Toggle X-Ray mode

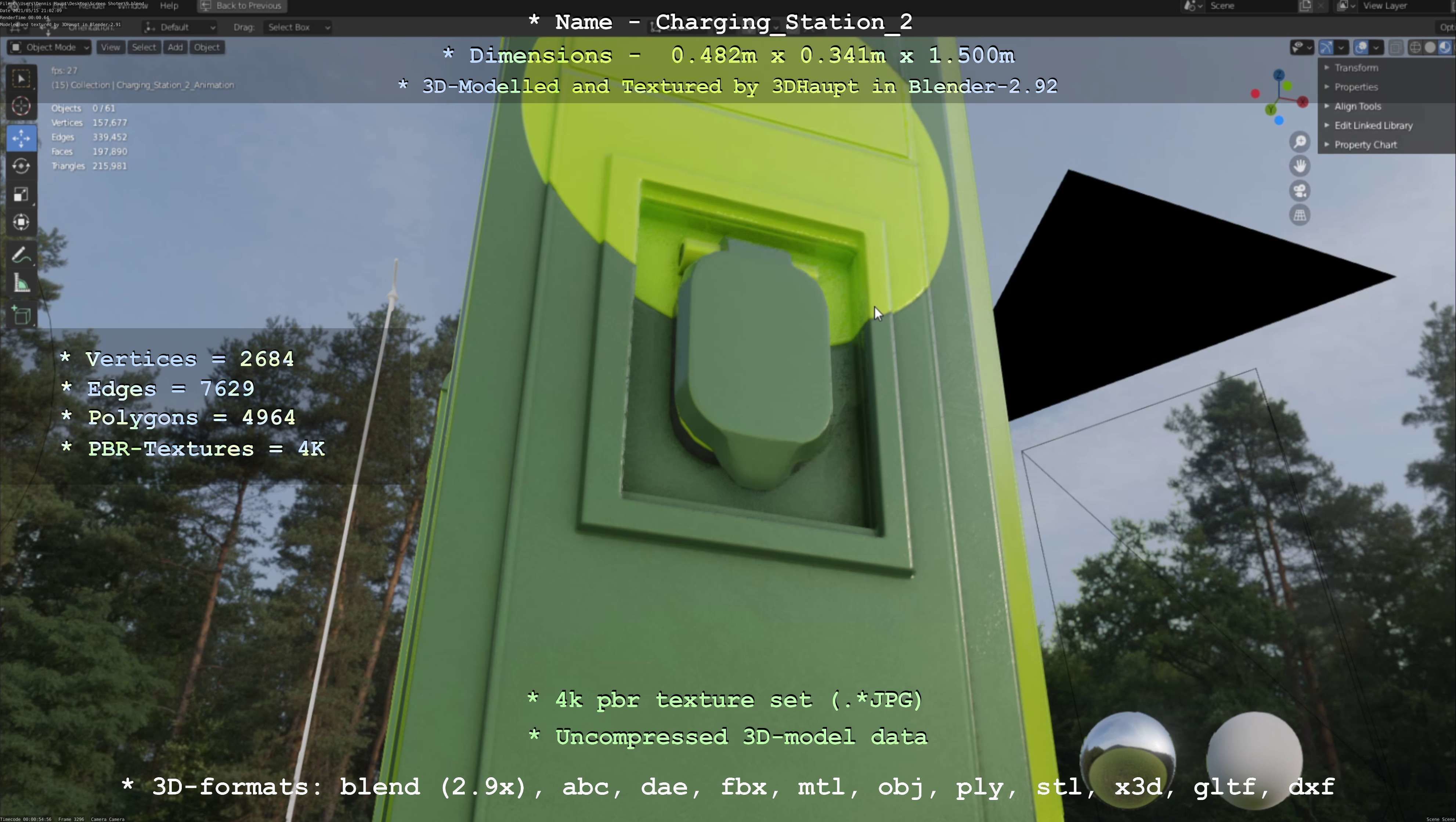tap(1395, 47)
